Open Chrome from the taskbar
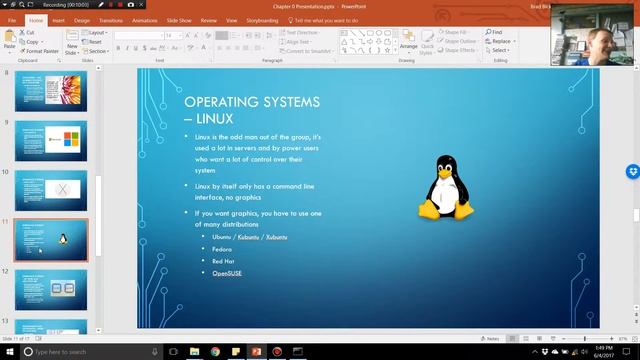This screenshot has height=360, width=640. [x=215, y=351]
